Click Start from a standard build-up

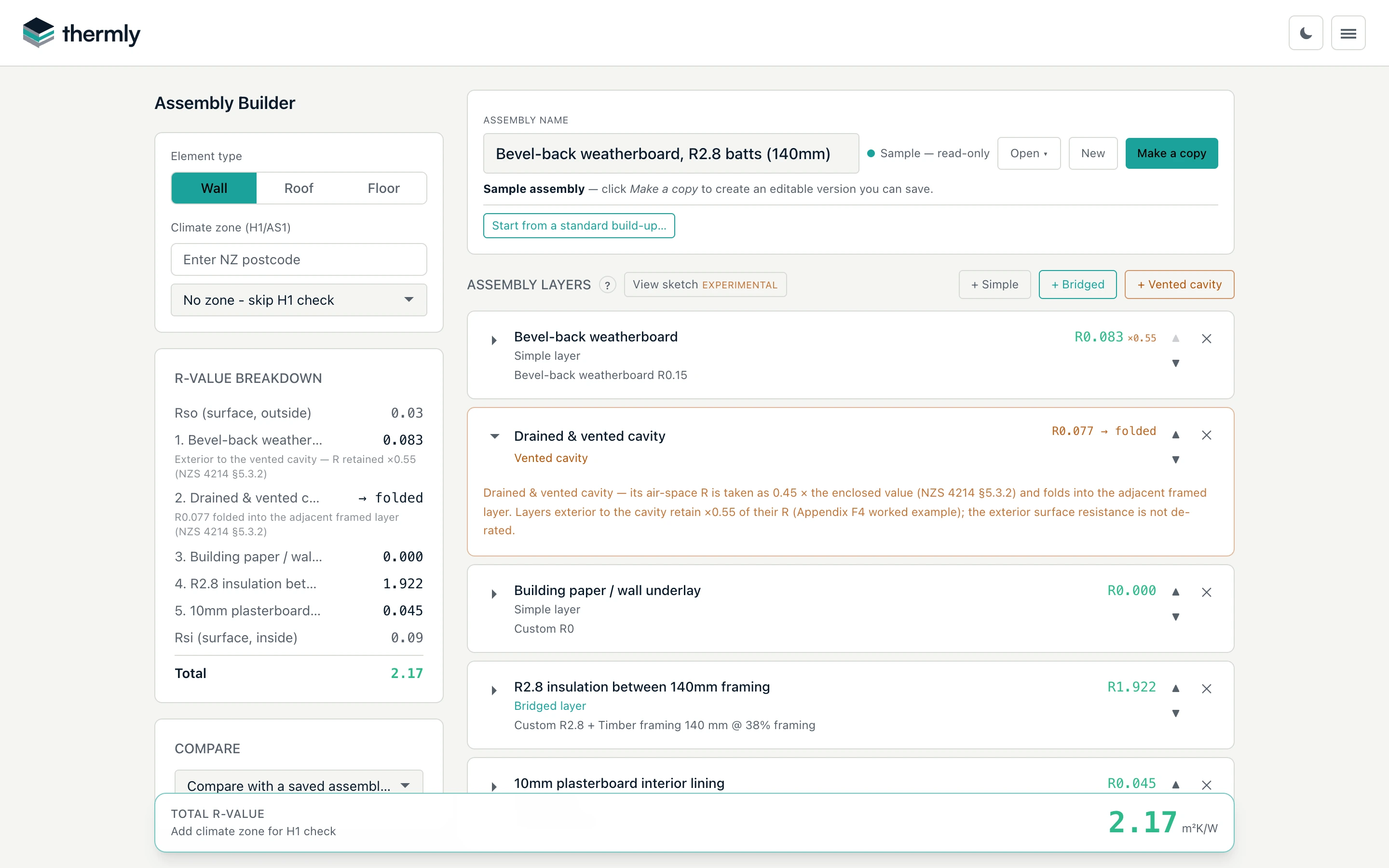579,226
